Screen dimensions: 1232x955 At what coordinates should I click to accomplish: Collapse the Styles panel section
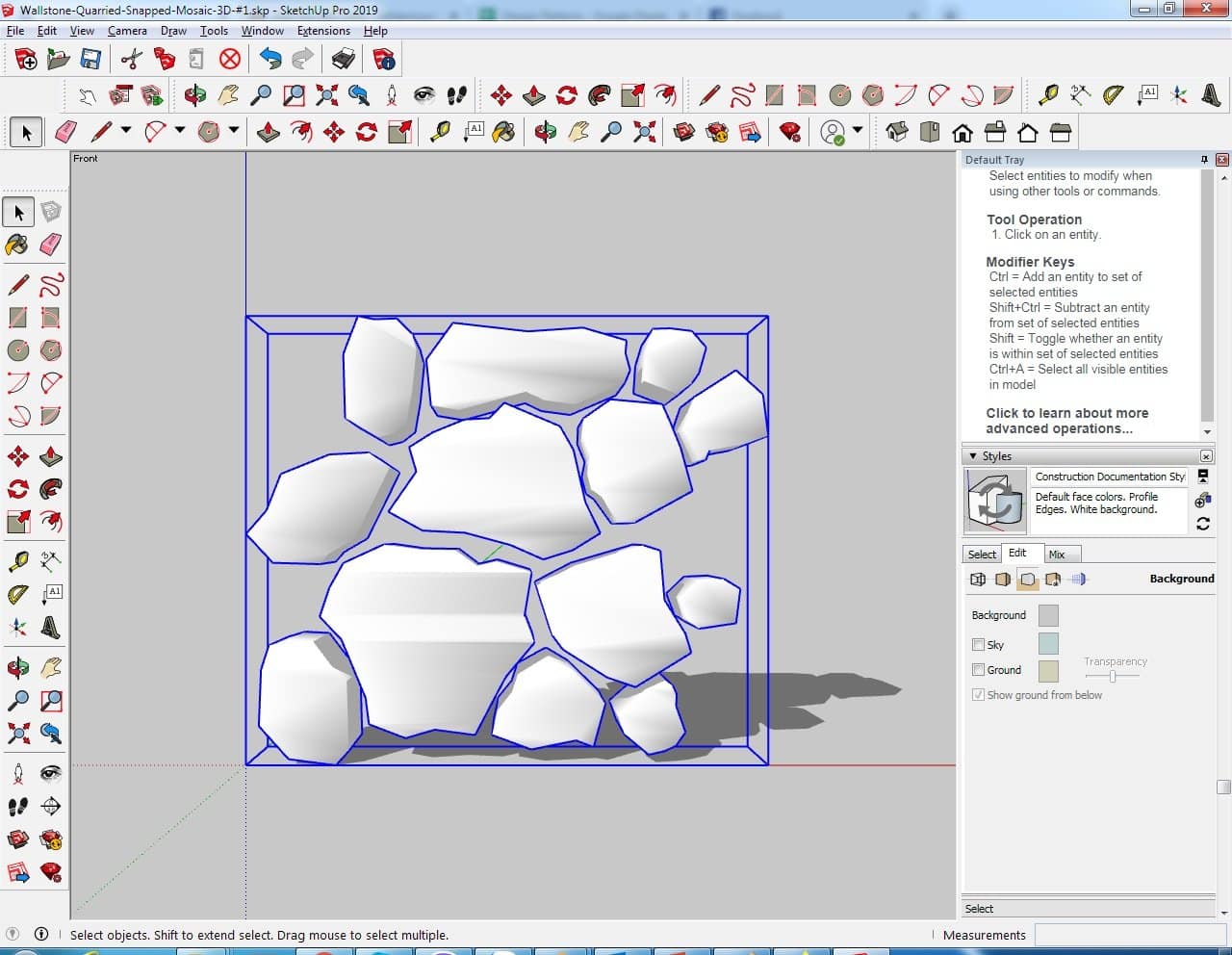(x=973, y=456)
